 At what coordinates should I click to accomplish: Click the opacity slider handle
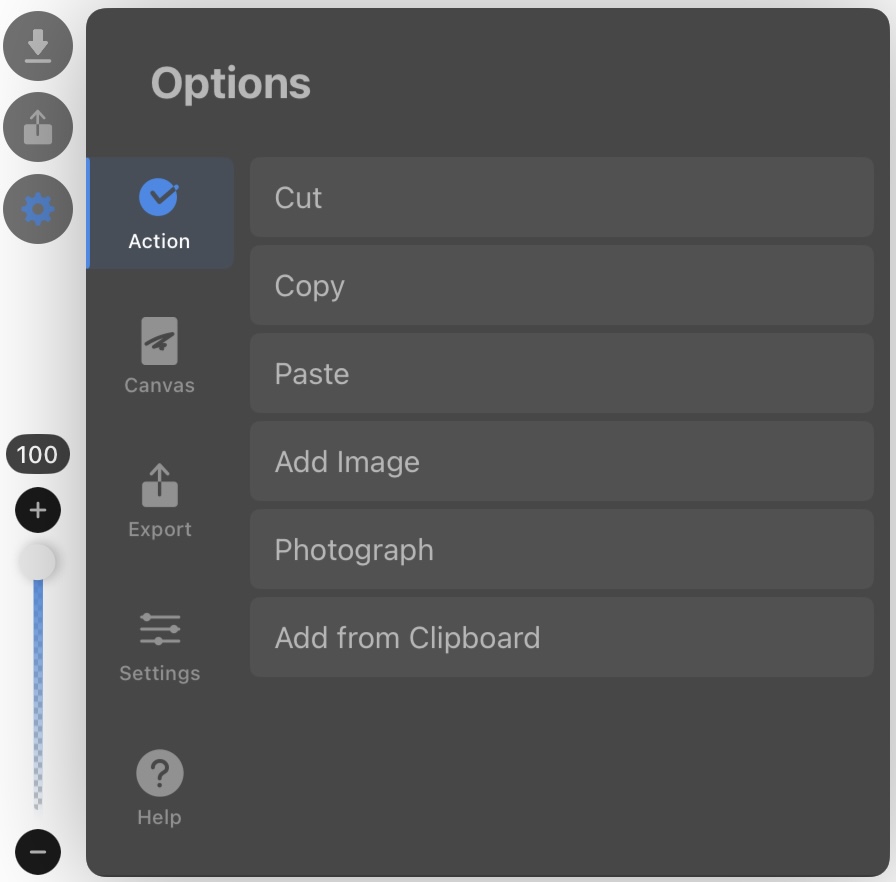click(x=37, y=562)
